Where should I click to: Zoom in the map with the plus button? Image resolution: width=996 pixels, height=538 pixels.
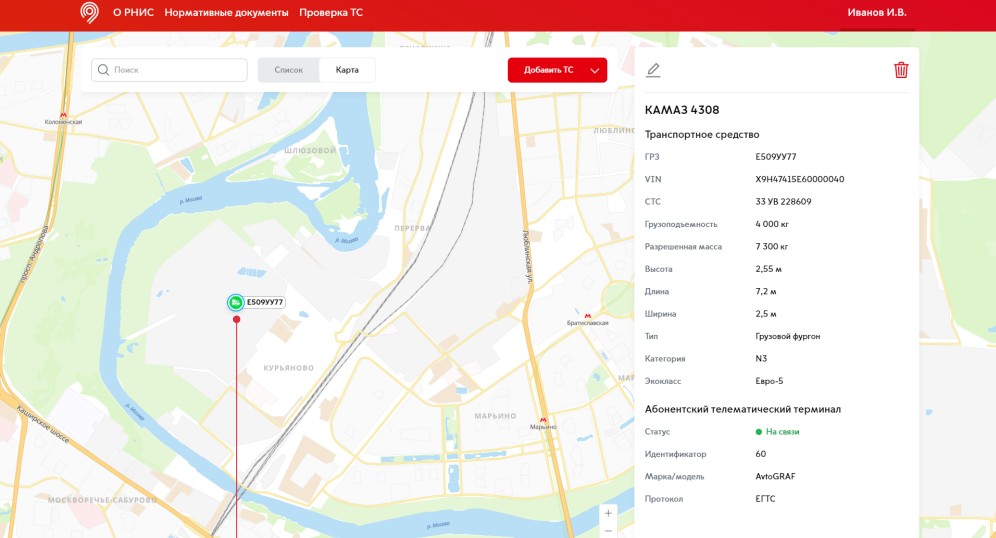[x=608, y=513]
